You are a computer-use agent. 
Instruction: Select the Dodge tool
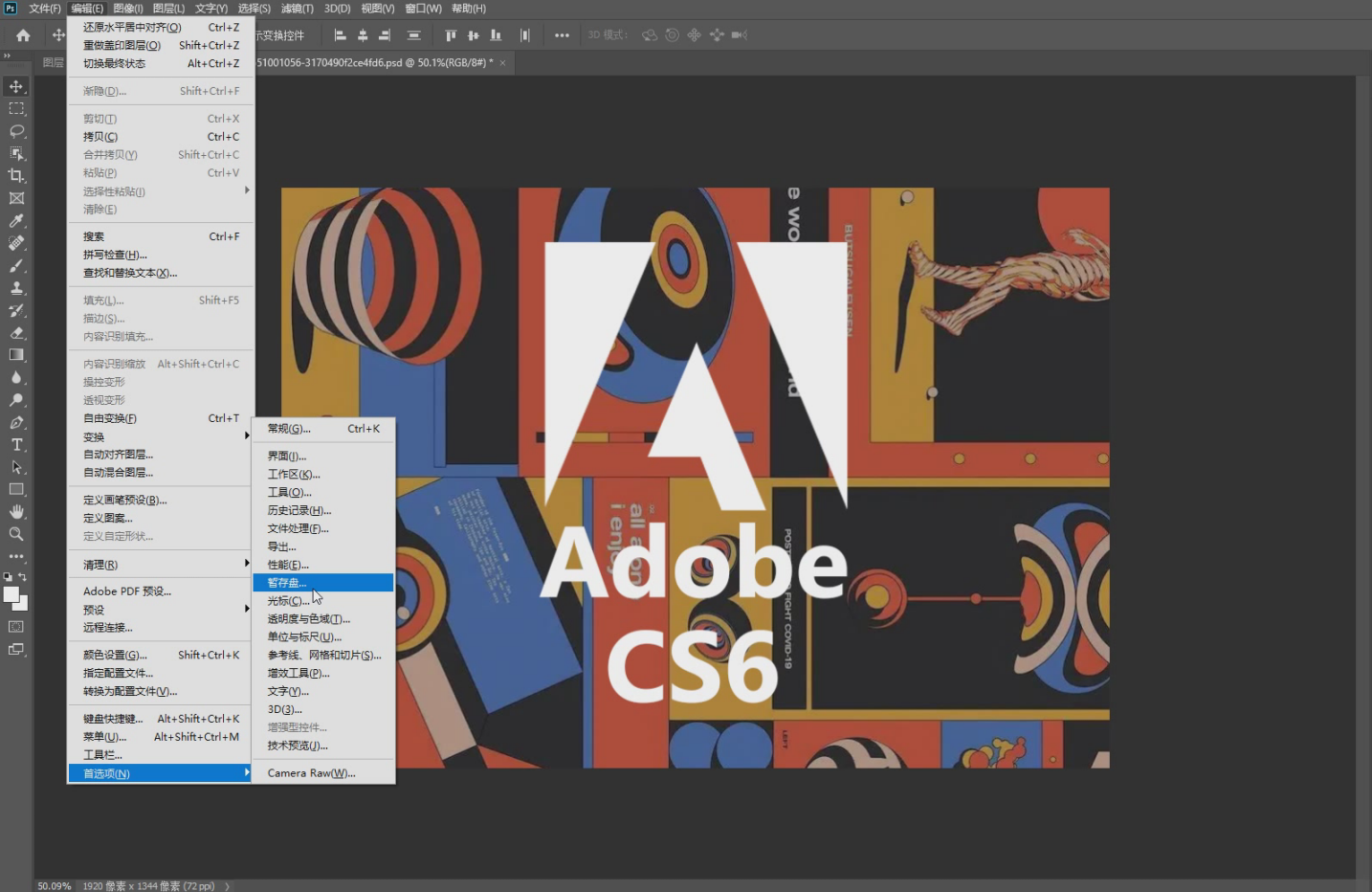pos(16,400)
